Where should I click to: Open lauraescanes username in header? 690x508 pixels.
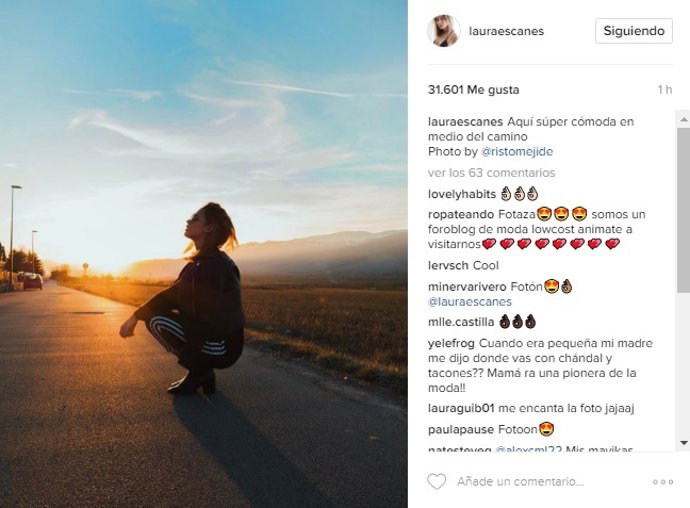click(507, 31)
